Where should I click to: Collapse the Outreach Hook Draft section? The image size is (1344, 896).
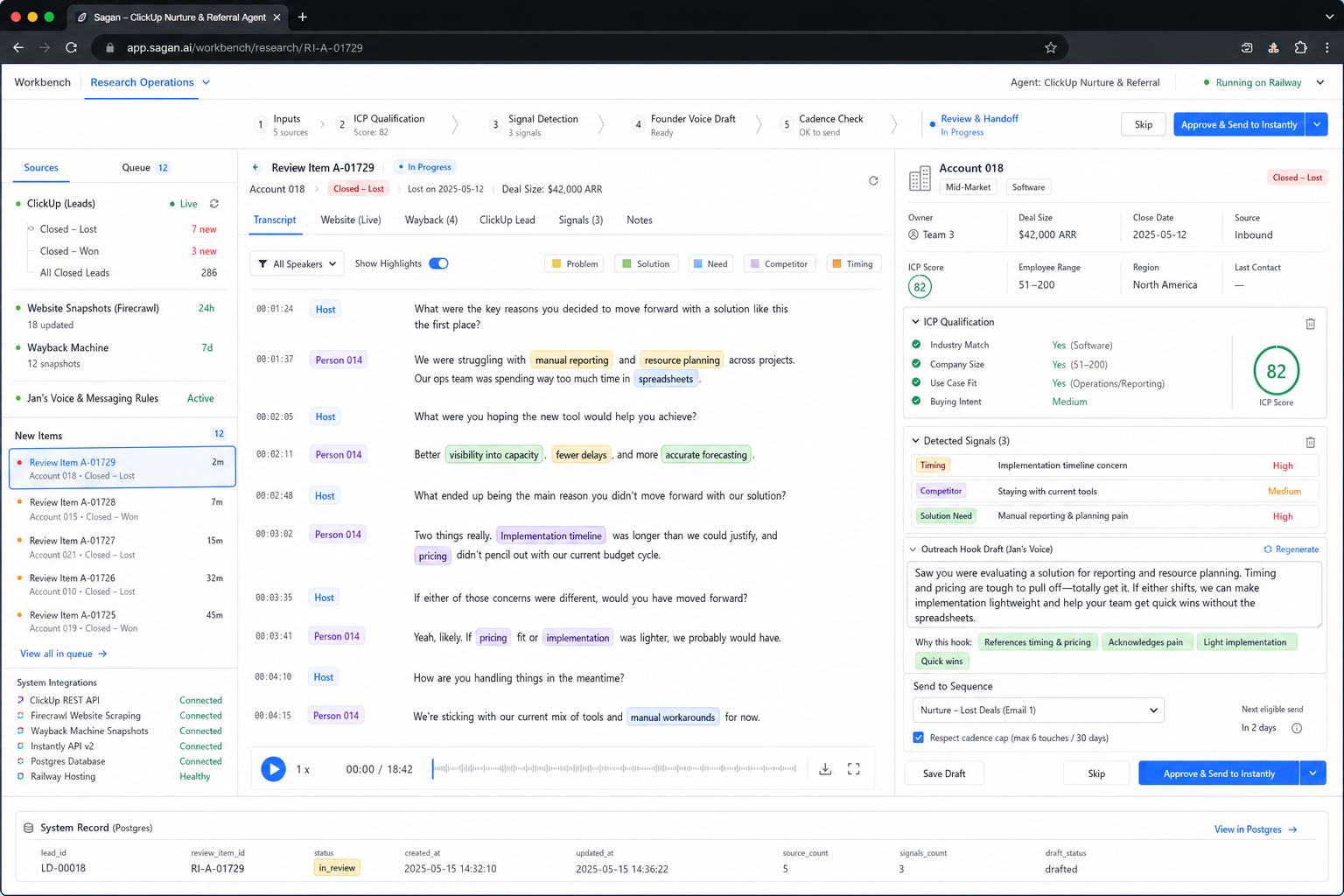pos(913,549)
